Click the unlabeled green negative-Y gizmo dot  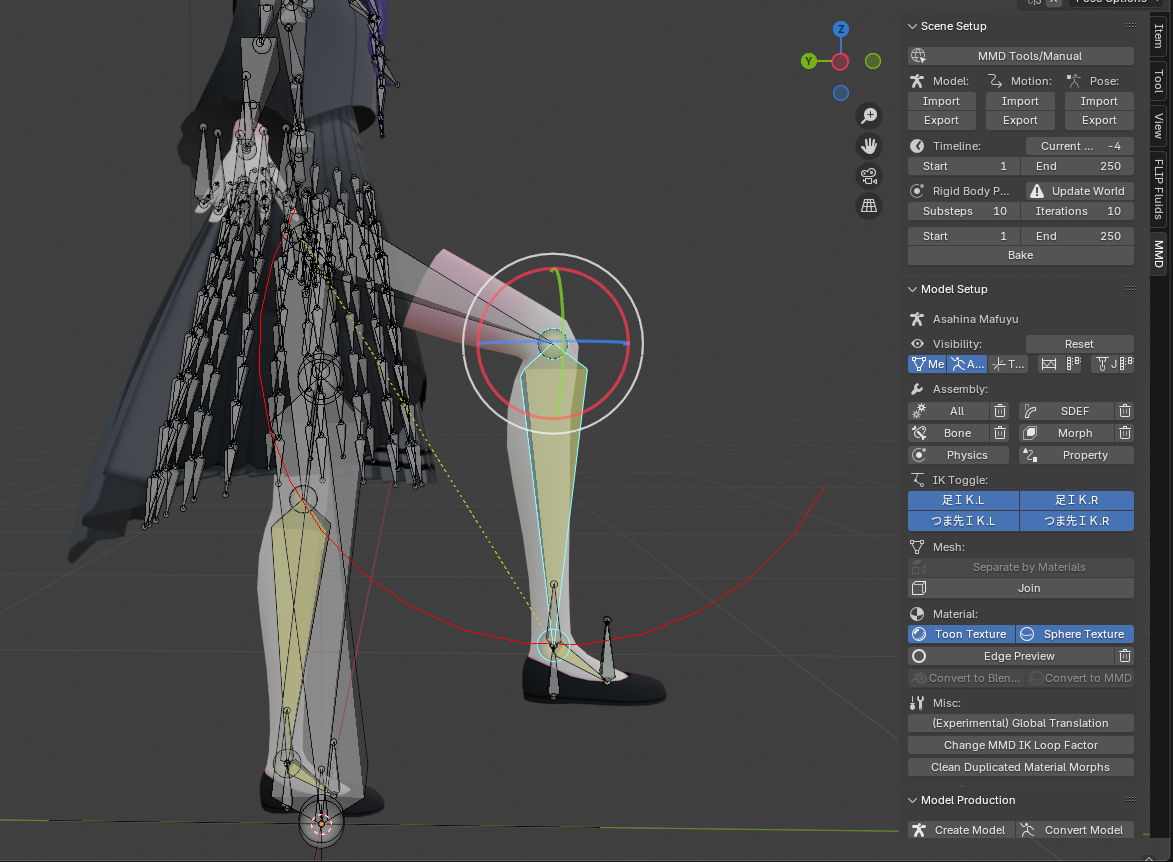click(x=873, y=61)
